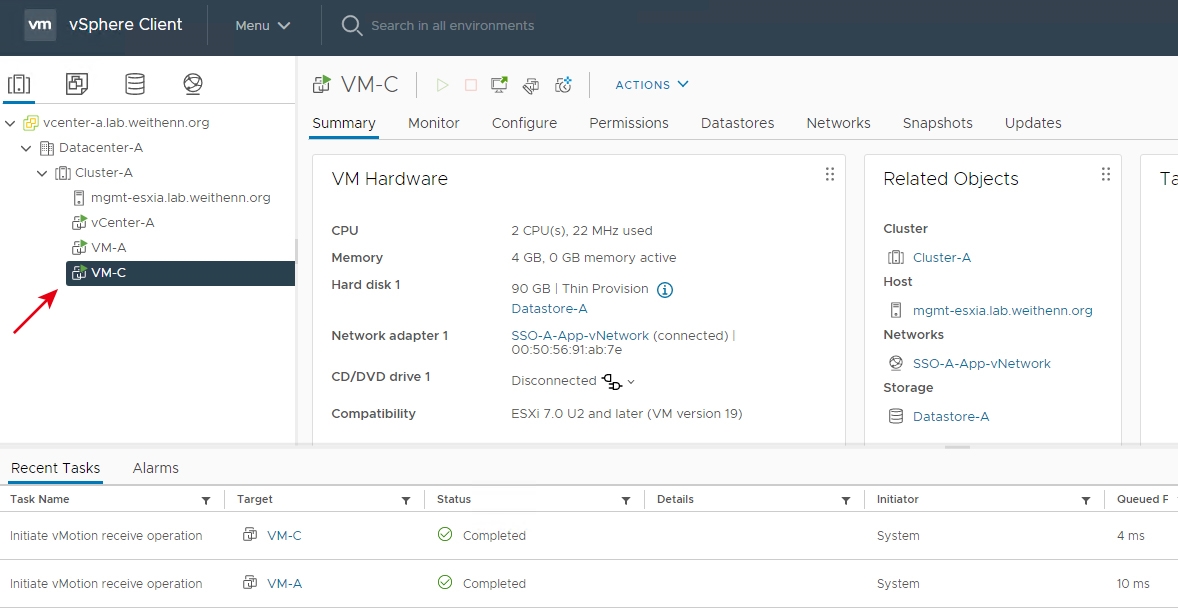Viewport: 1178px width, 608px height.
Task: Collapse the vcenter-a.lab.weithenn.org node
Action: [10, 123]
